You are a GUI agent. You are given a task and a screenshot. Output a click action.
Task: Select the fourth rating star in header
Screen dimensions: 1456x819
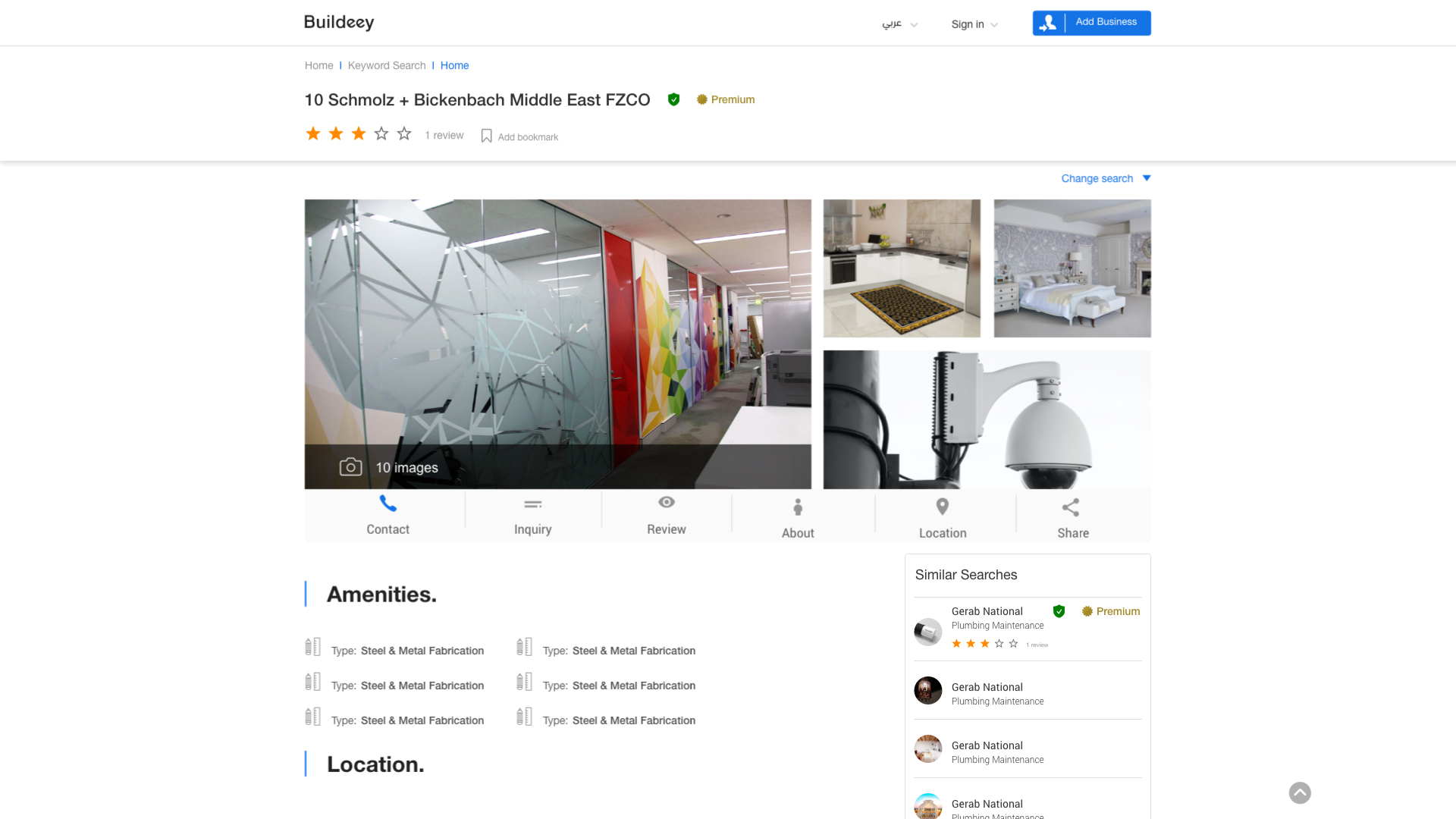pos(381,134)
